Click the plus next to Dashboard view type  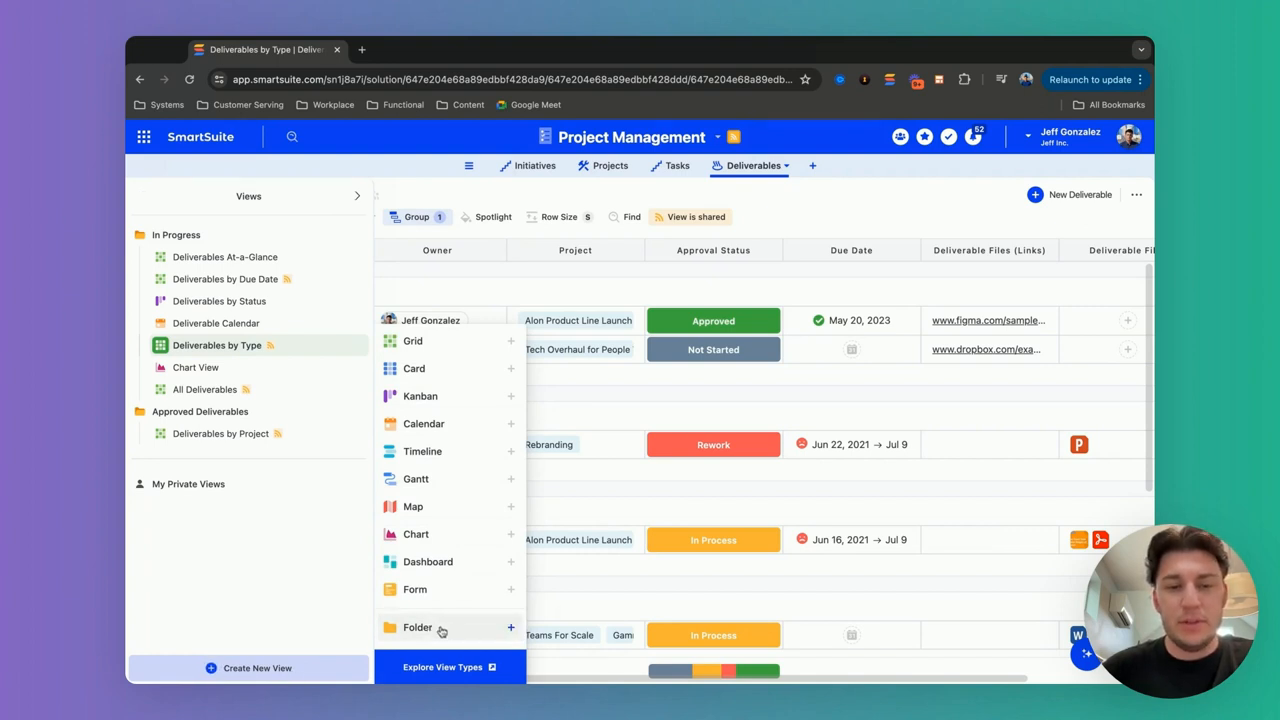(511, 562)
